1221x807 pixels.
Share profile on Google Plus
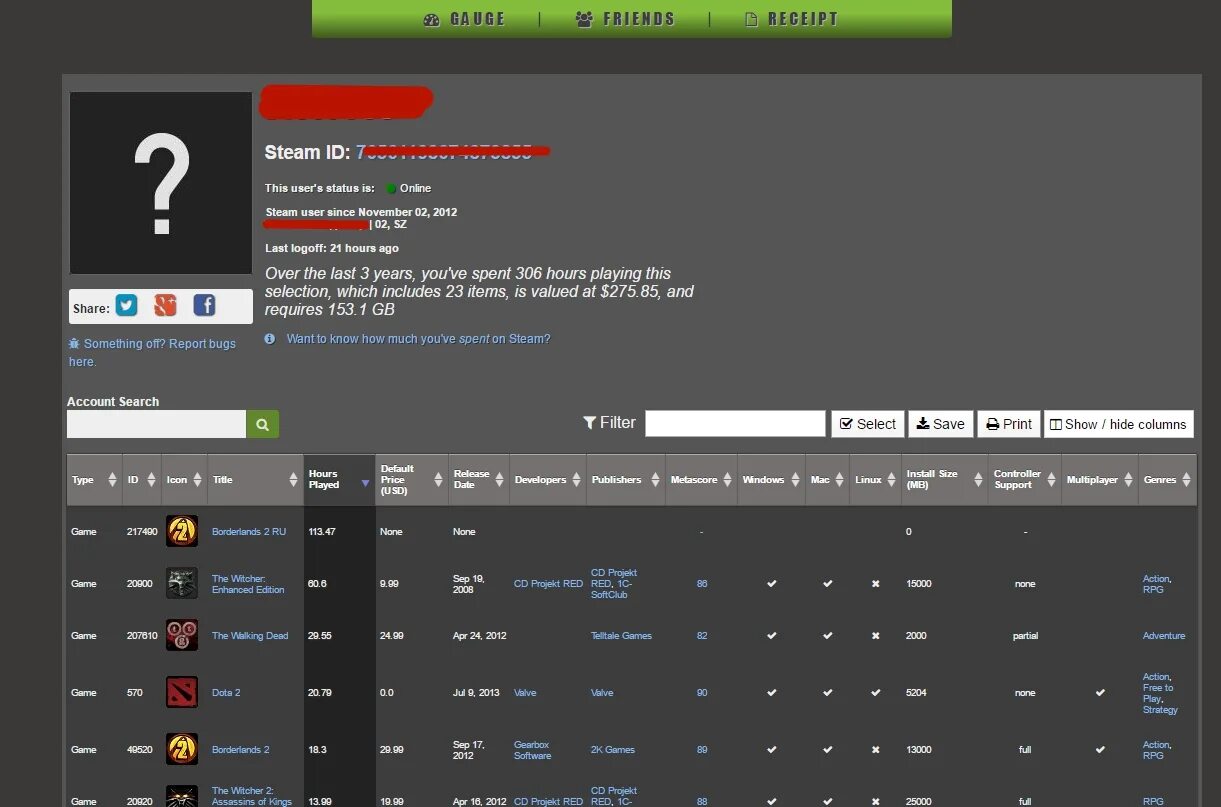coord(165,306)
